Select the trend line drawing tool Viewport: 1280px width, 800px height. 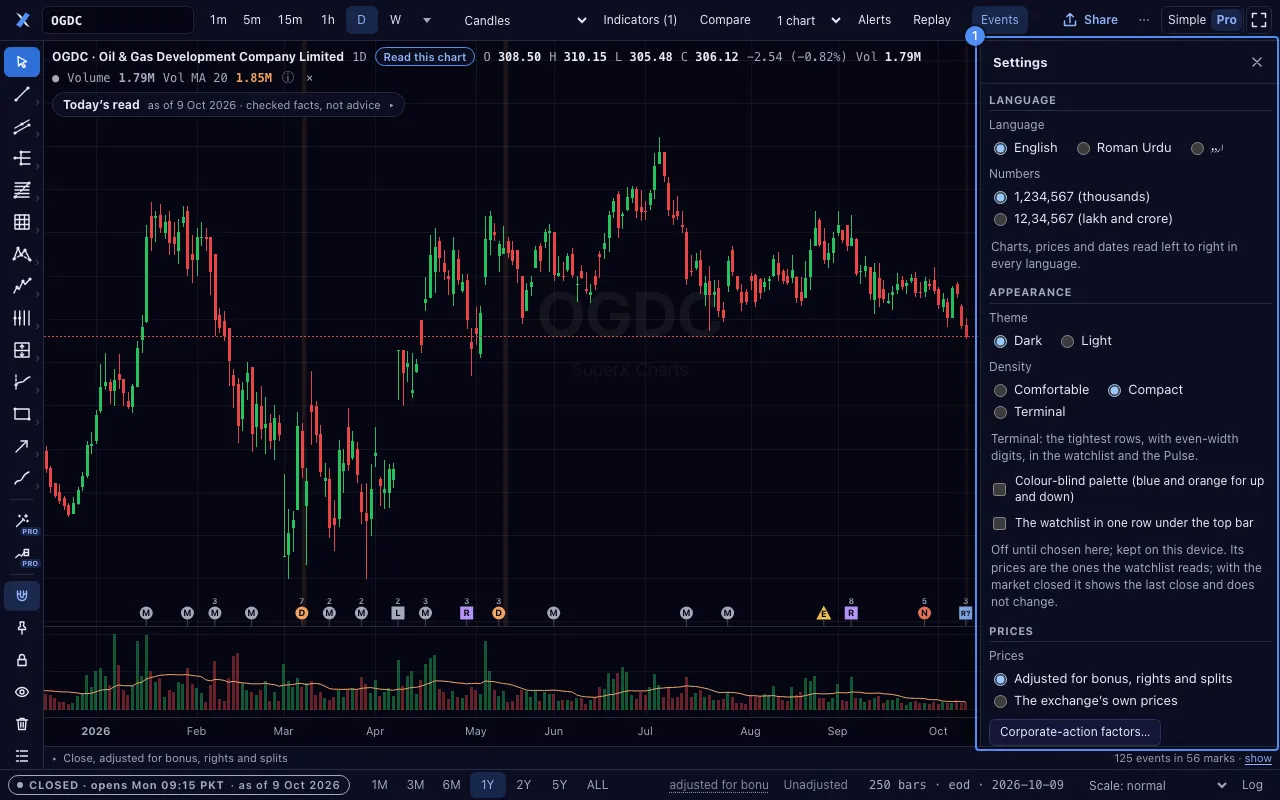tap(22, 94)
